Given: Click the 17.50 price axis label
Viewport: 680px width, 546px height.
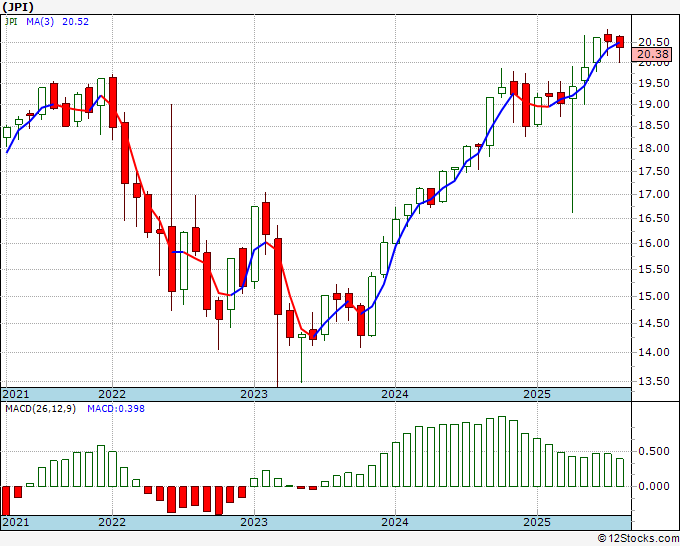Looking at the screenshot, I should [x=654, y=171].
